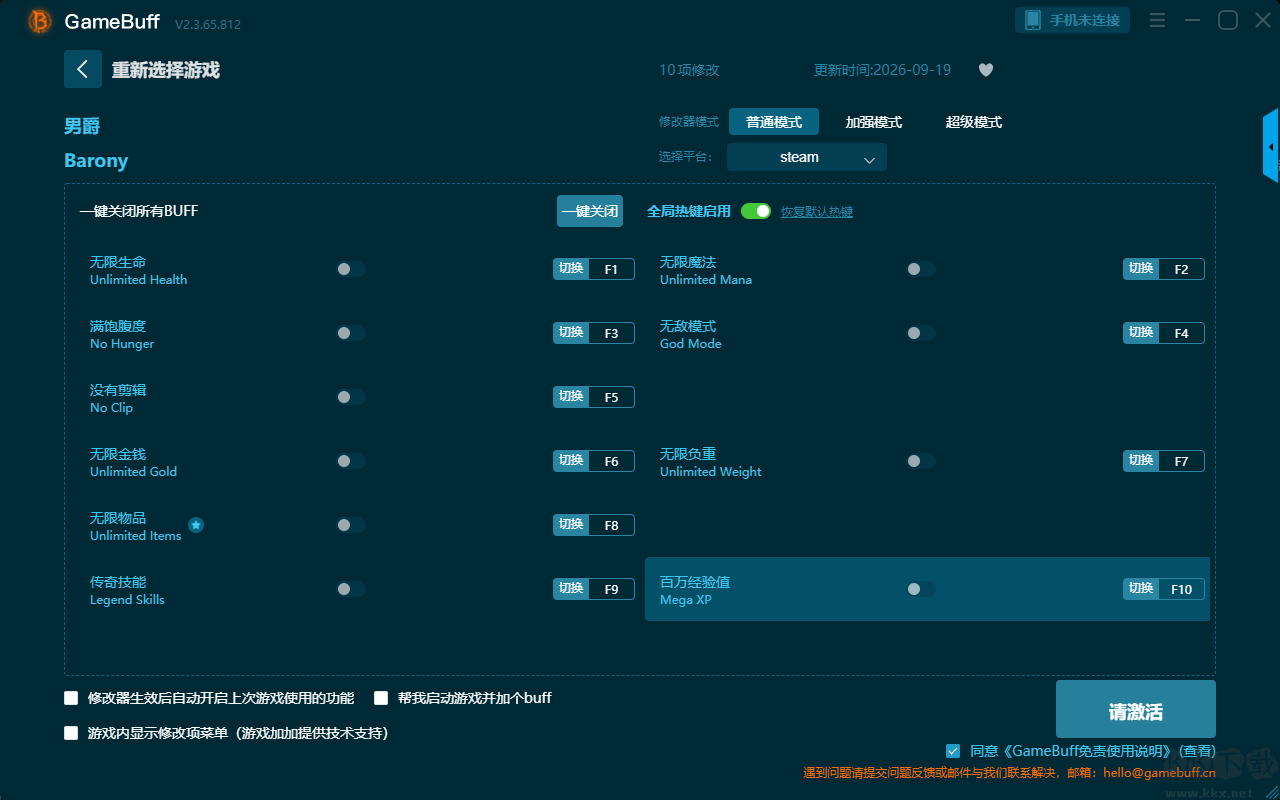Screen dimensions: 1280x800
Task: Go back using the arrow button
Action: point(83,69)
